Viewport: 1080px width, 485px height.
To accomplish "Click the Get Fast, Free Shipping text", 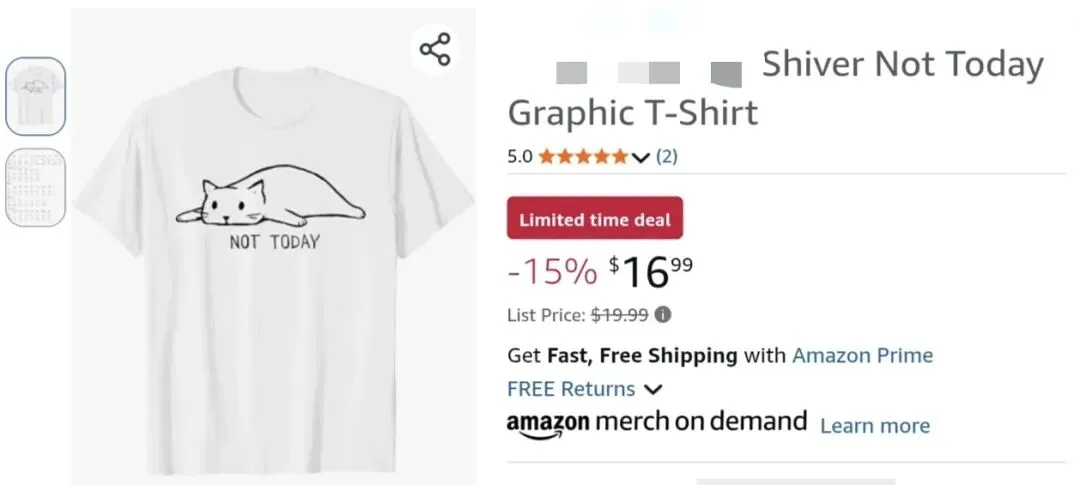I will (x=622, y=355).
